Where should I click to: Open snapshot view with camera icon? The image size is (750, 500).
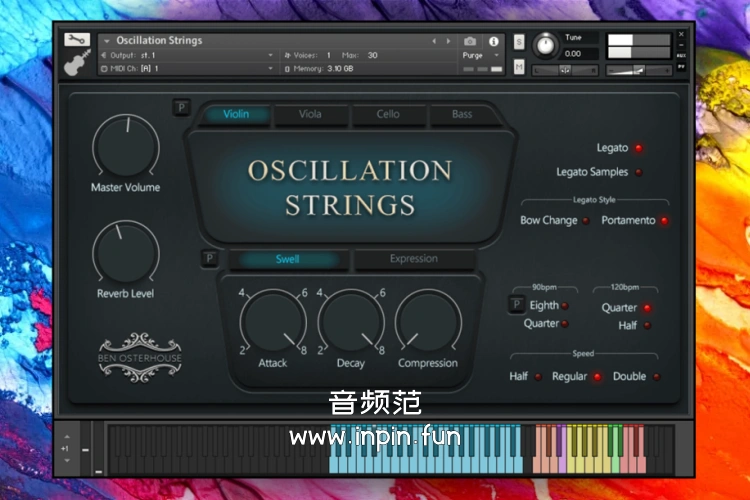[x=470, y=41]
